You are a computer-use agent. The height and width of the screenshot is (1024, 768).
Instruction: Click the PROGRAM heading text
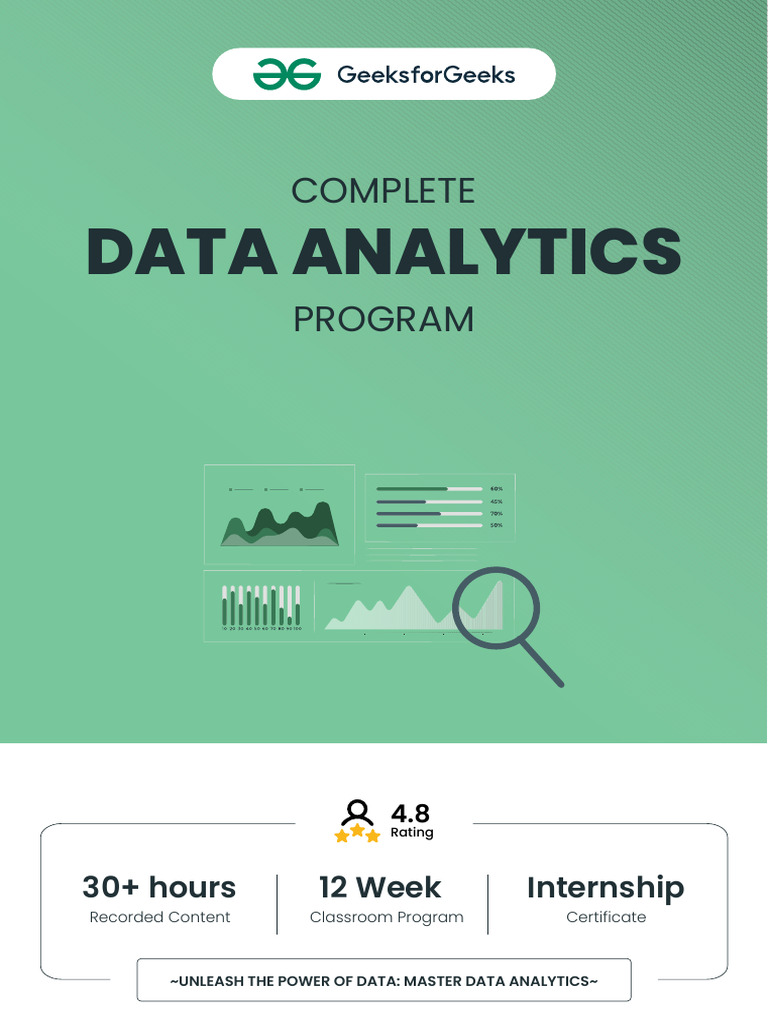point(383,319)
